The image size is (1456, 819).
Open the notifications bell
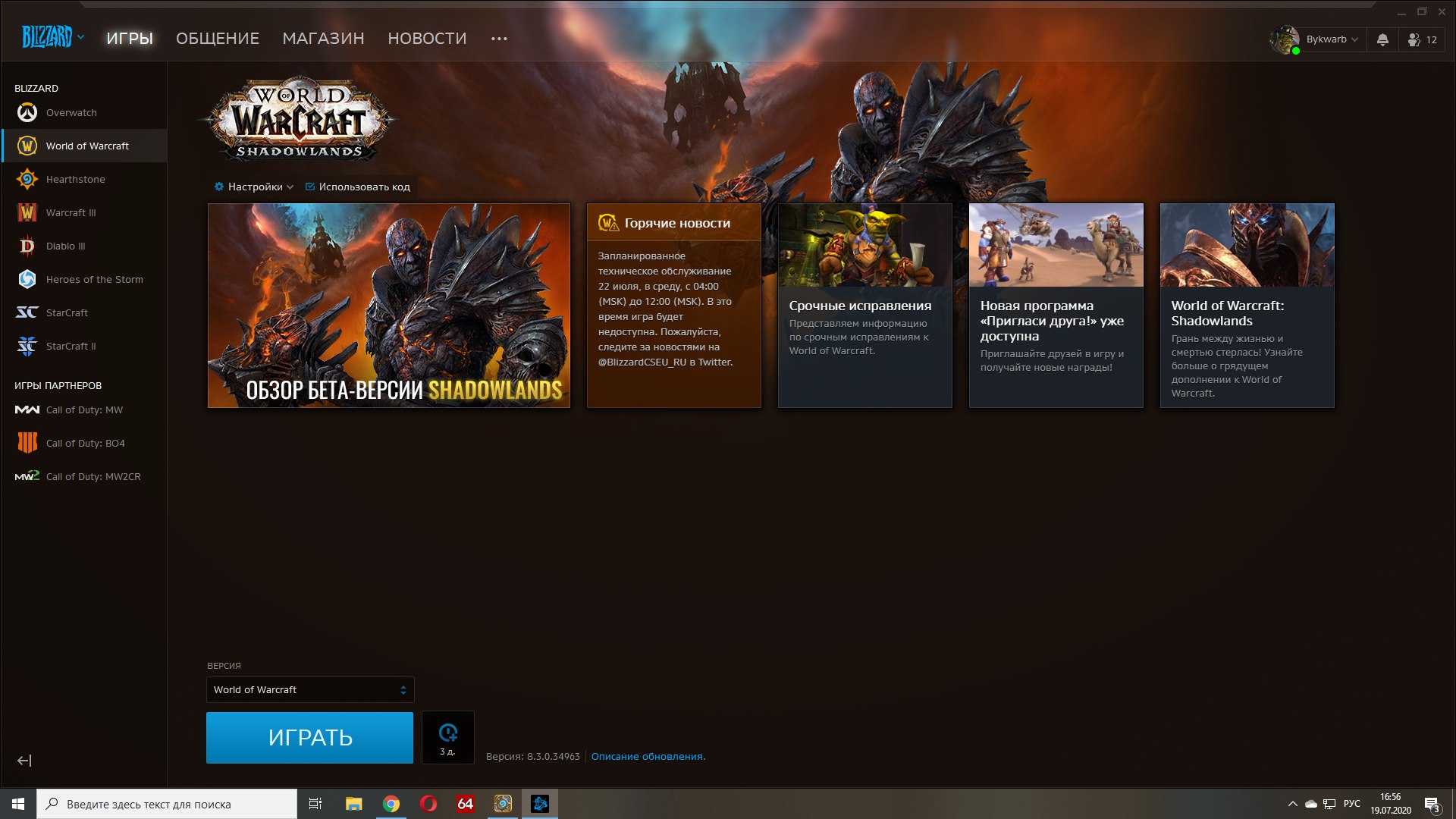click(x=1382, y=39)
